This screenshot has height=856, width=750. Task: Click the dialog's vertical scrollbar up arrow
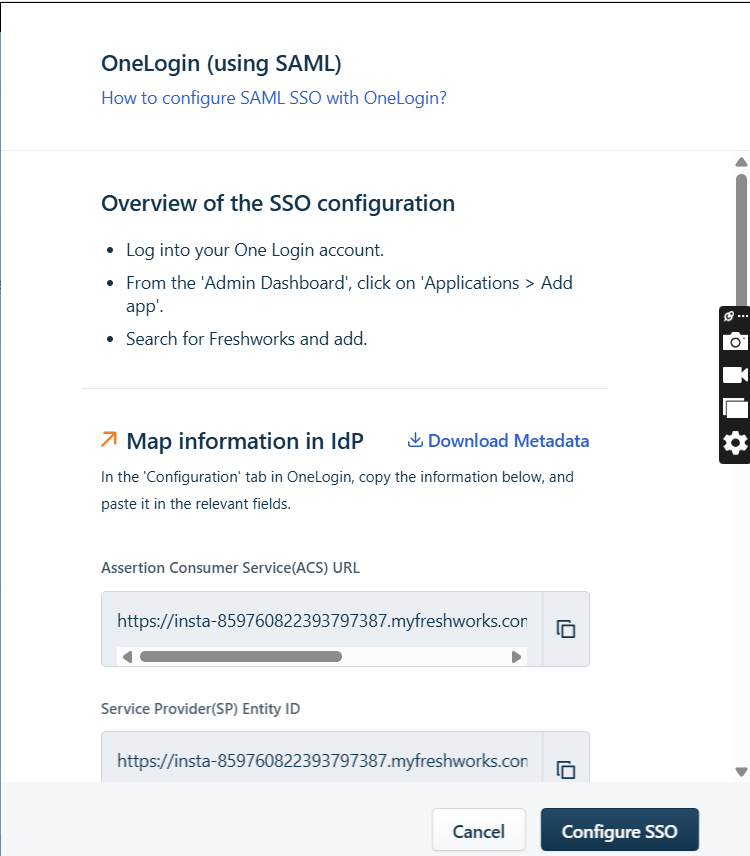coord(741,162)
